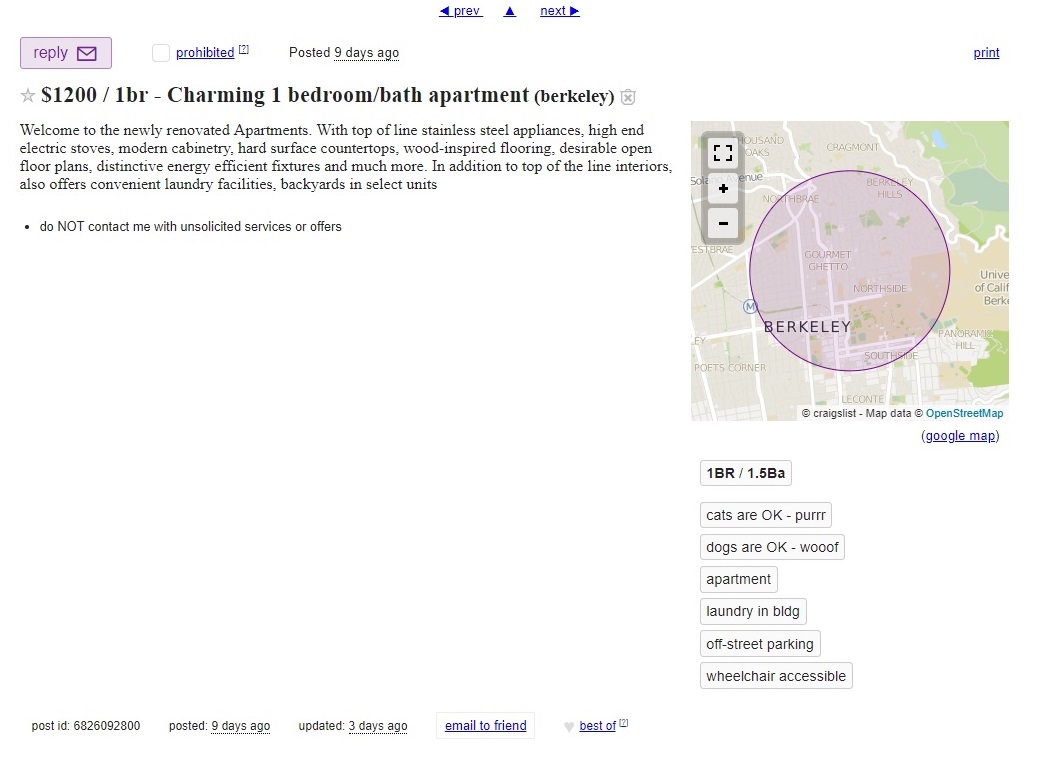Screen dimensions: 1058x757
Task: Go up to listings with the triangle arrow
Action: coord(510,11)
